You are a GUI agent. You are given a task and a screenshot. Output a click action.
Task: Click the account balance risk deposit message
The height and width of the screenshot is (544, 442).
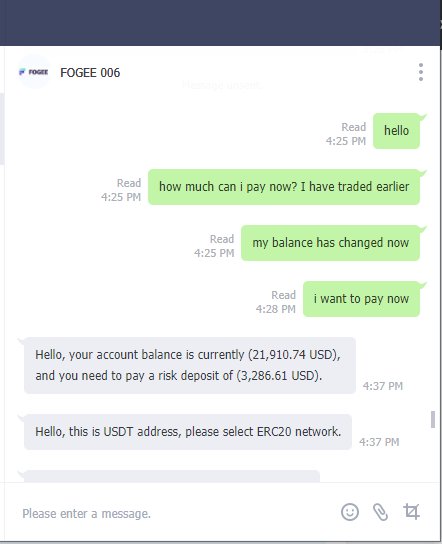coord(190,365)
